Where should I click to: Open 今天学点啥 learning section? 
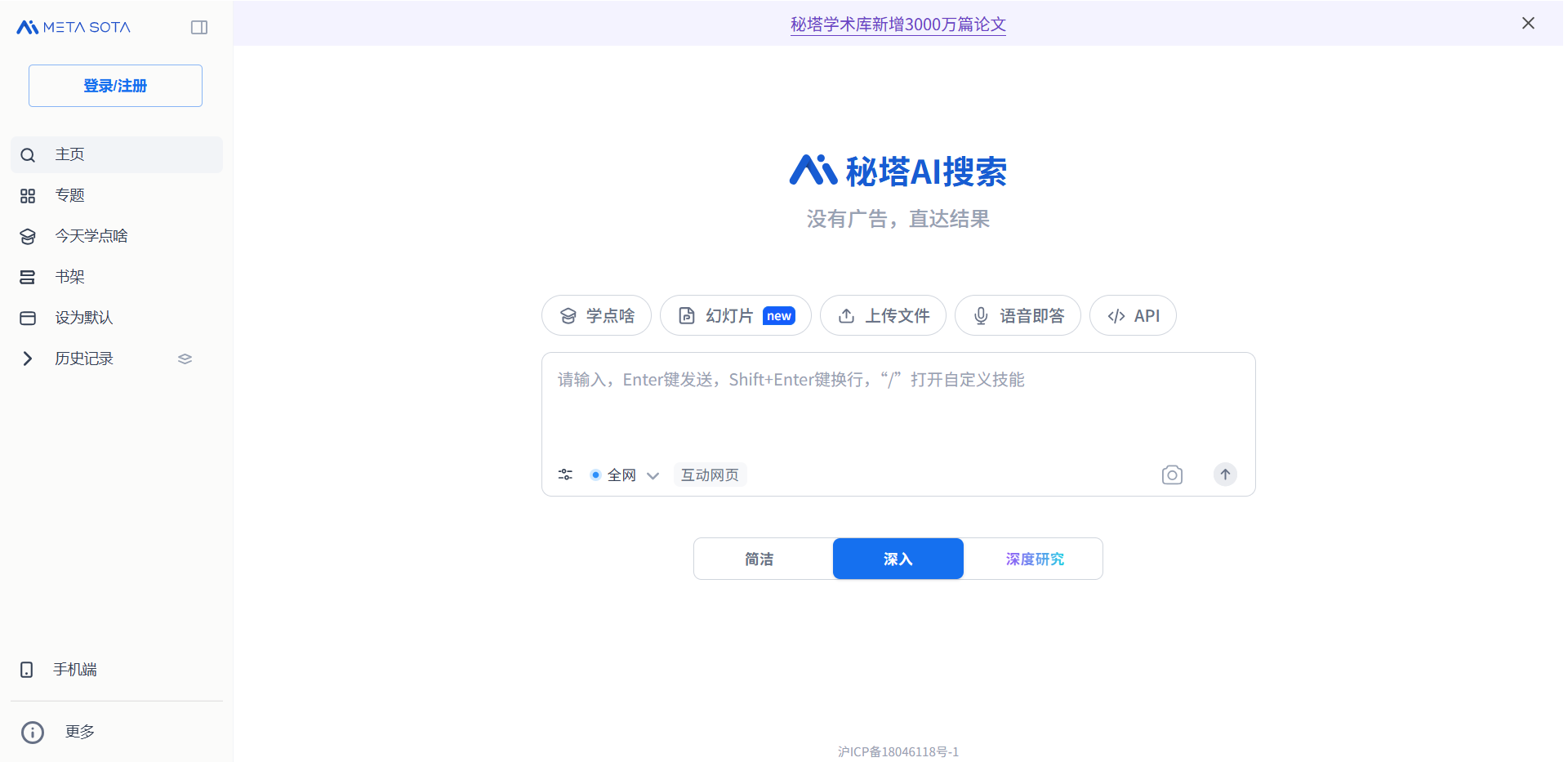click(x=91, y=236)
